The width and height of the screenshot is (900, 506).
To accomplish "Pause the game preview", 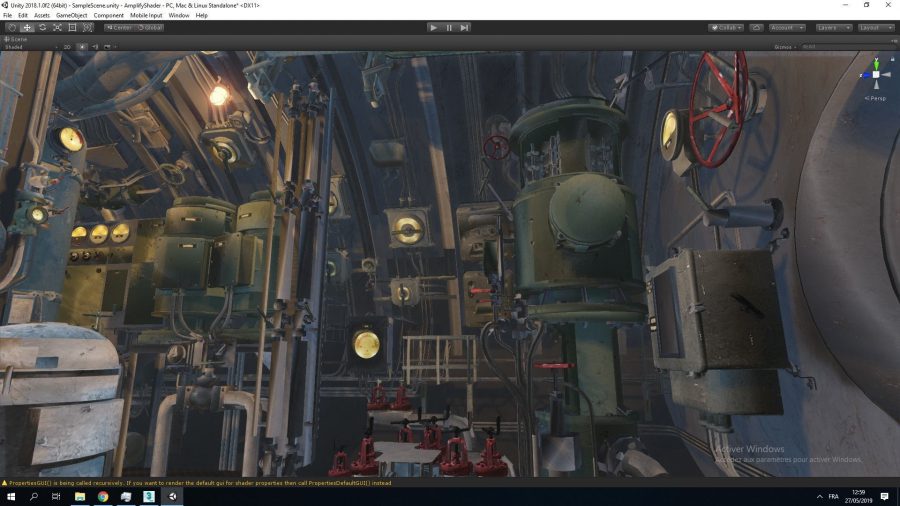I will tap(449, 27).
